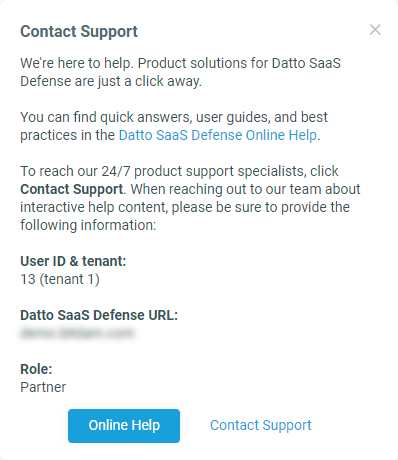Image resolution: width=398 pixels, height=460 pixels.
Task: Click the Contact Support dialog title
Action: coord(79,32)
